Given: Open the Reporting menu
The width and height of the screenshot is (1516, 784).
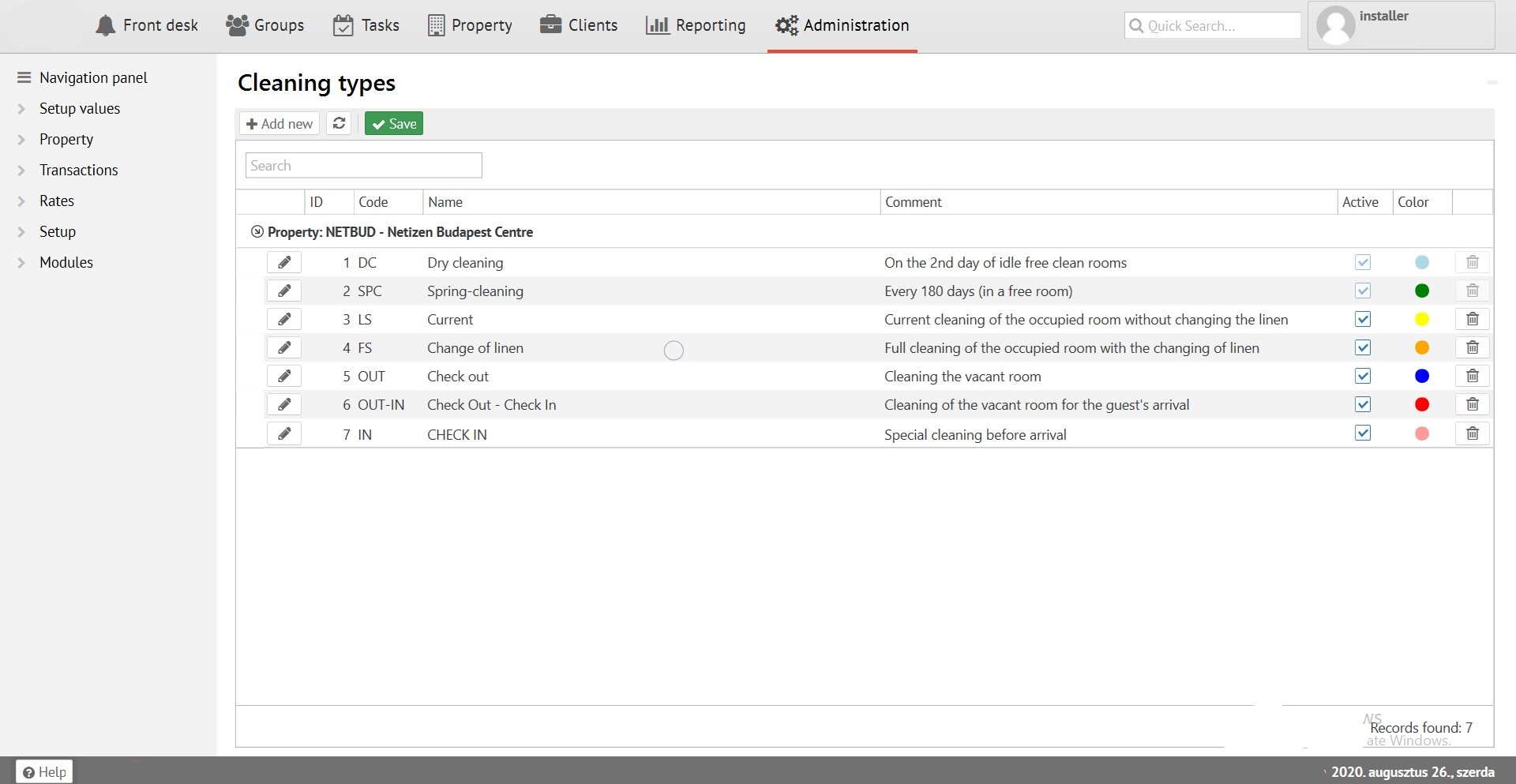Looking at the screenshot, I should tap(696, 25).
